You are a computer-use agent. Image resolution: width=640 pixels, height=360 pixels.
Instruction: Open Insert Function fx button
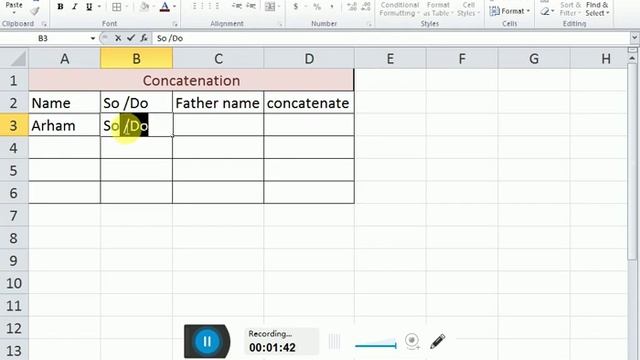[x=144, y=38]
